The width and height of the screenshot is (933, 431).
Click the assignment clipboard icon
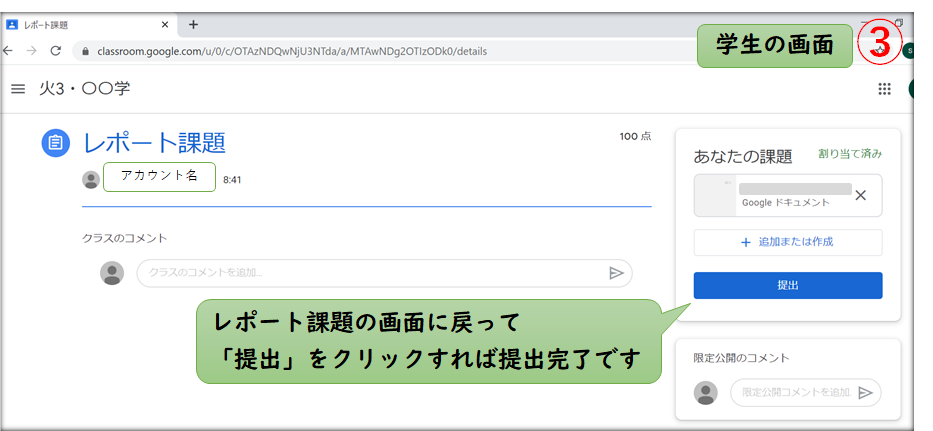pyautogui.click(x=56, y=143)
